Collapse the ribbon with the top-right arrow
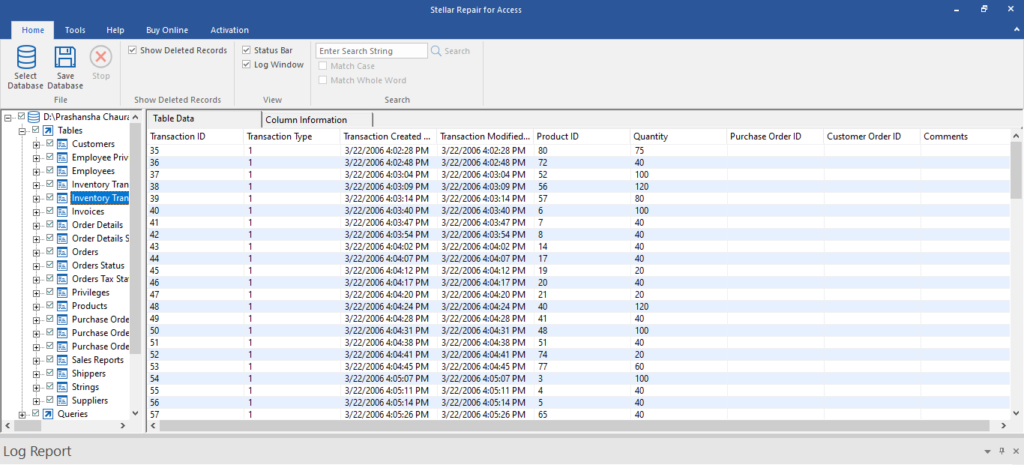Screen dimensions: 1024x465 click(x=1016, y=30)
